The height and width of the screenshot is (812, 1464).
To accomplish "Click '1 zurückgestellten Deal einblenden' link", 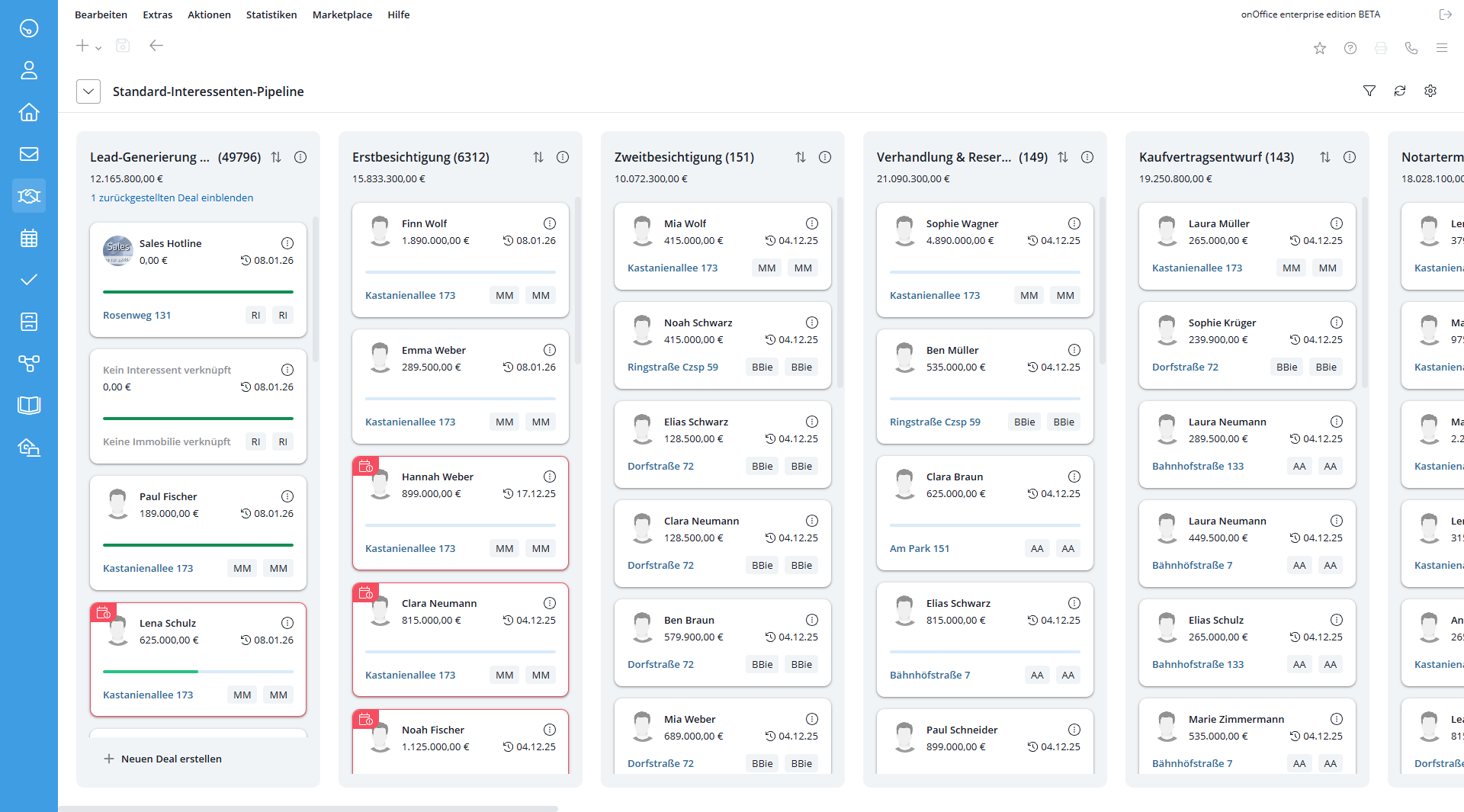I will 172,197.
